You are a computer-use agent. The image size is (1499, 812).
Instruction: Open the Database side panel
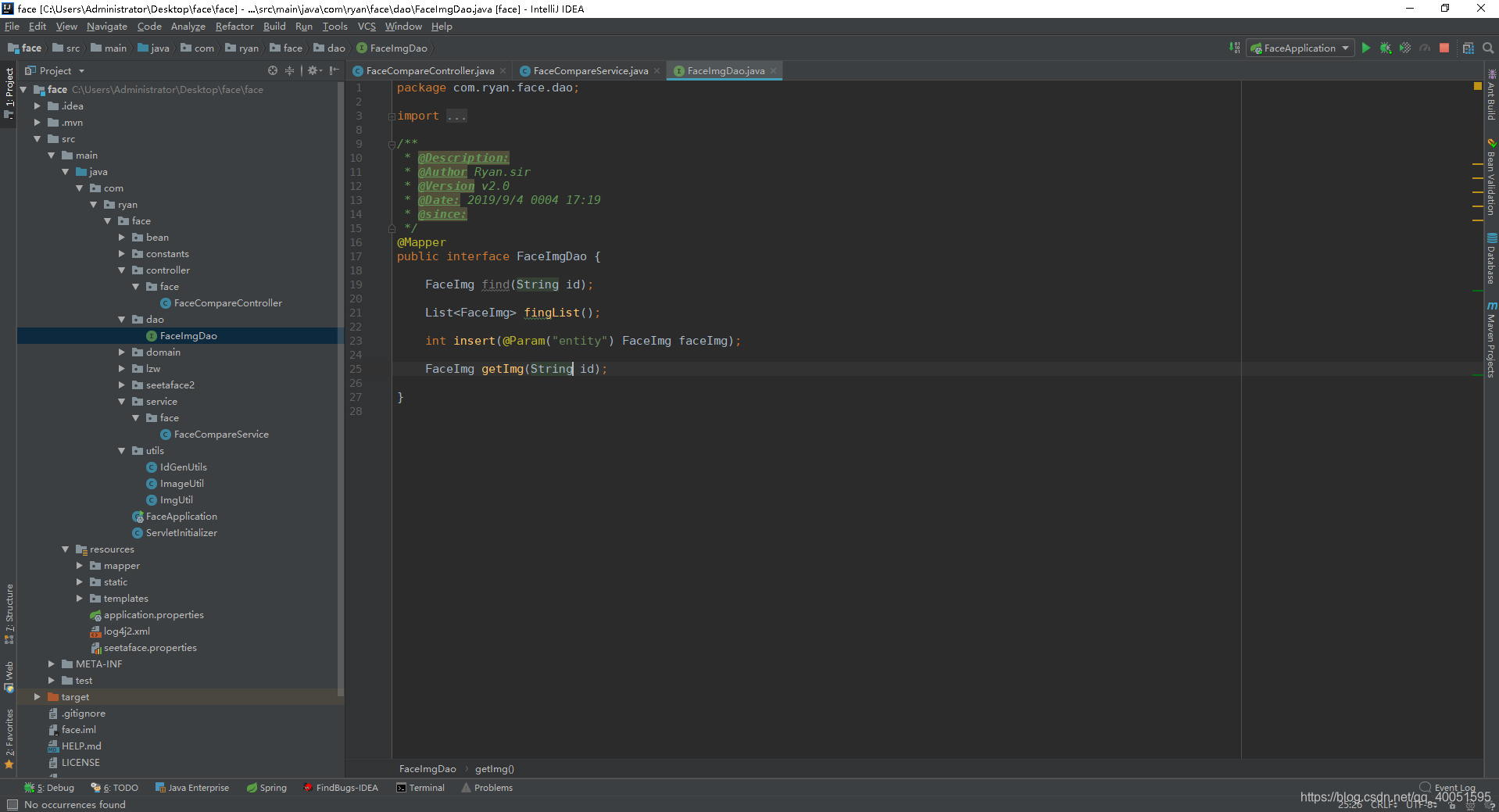(1491, 259)
